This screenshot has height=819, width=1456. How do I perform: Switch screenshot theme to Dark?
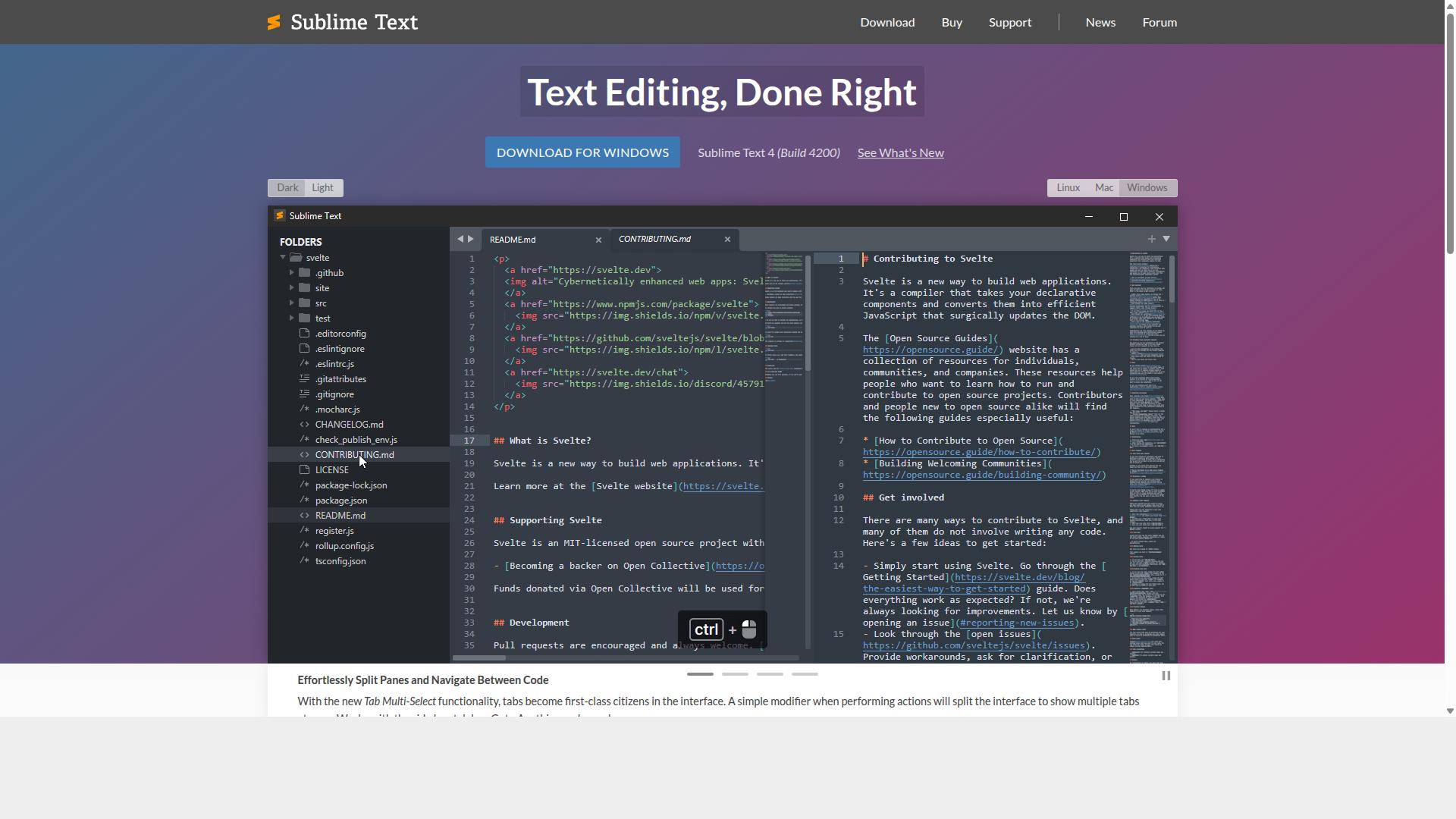point(287,188)
